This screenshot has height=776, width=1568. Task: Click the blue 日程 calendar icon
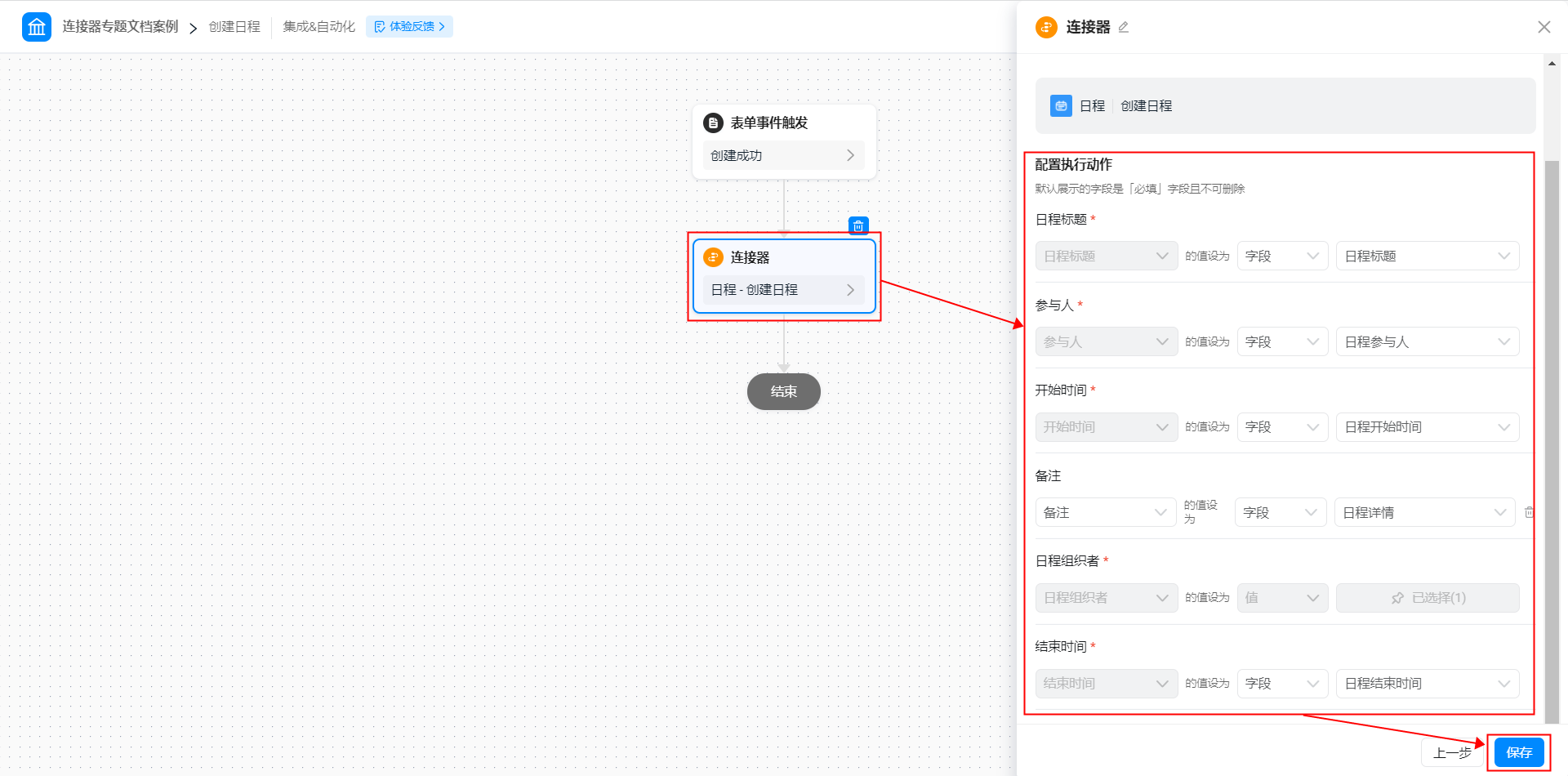click(x=1061, y=106)
